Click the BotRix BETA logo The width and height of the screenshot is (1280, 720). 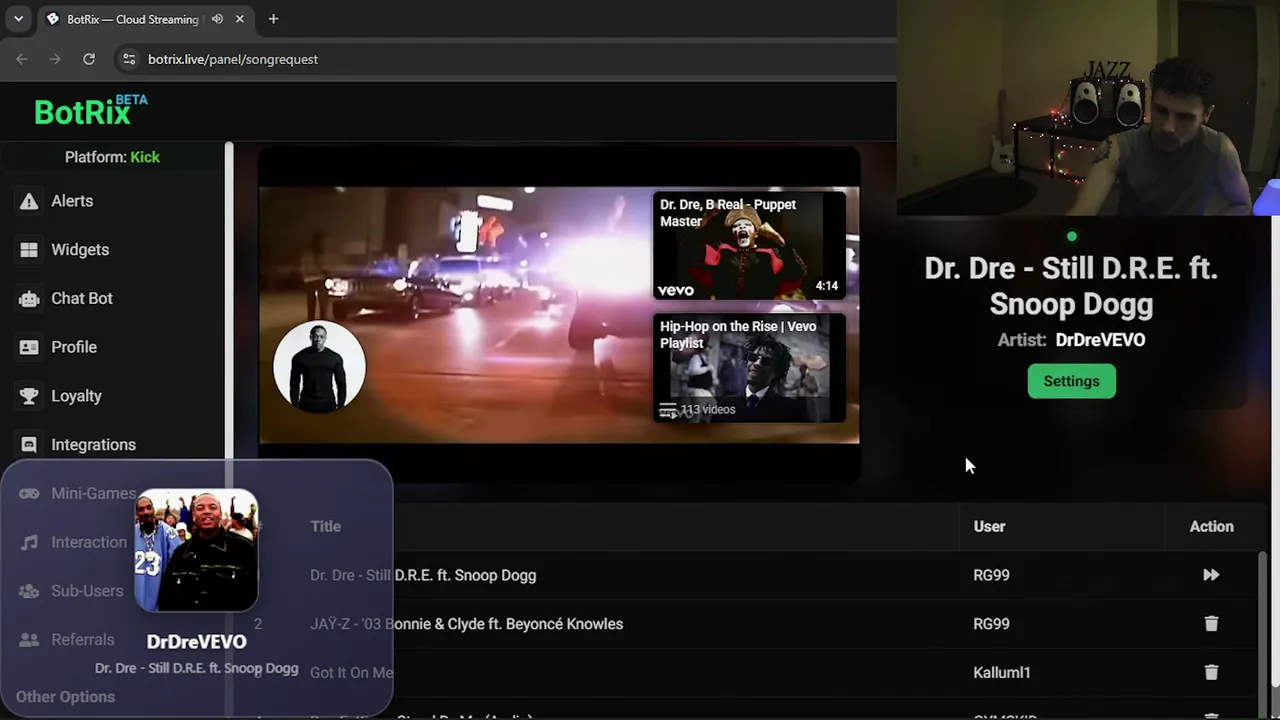[x=90, y=110]
